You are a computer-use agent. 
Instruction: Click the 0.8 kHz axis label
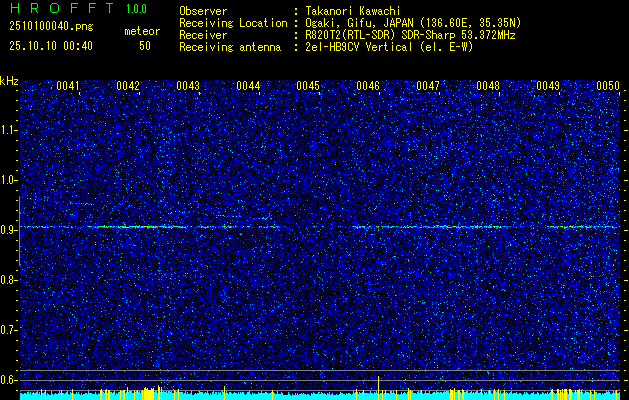[9, 280]
